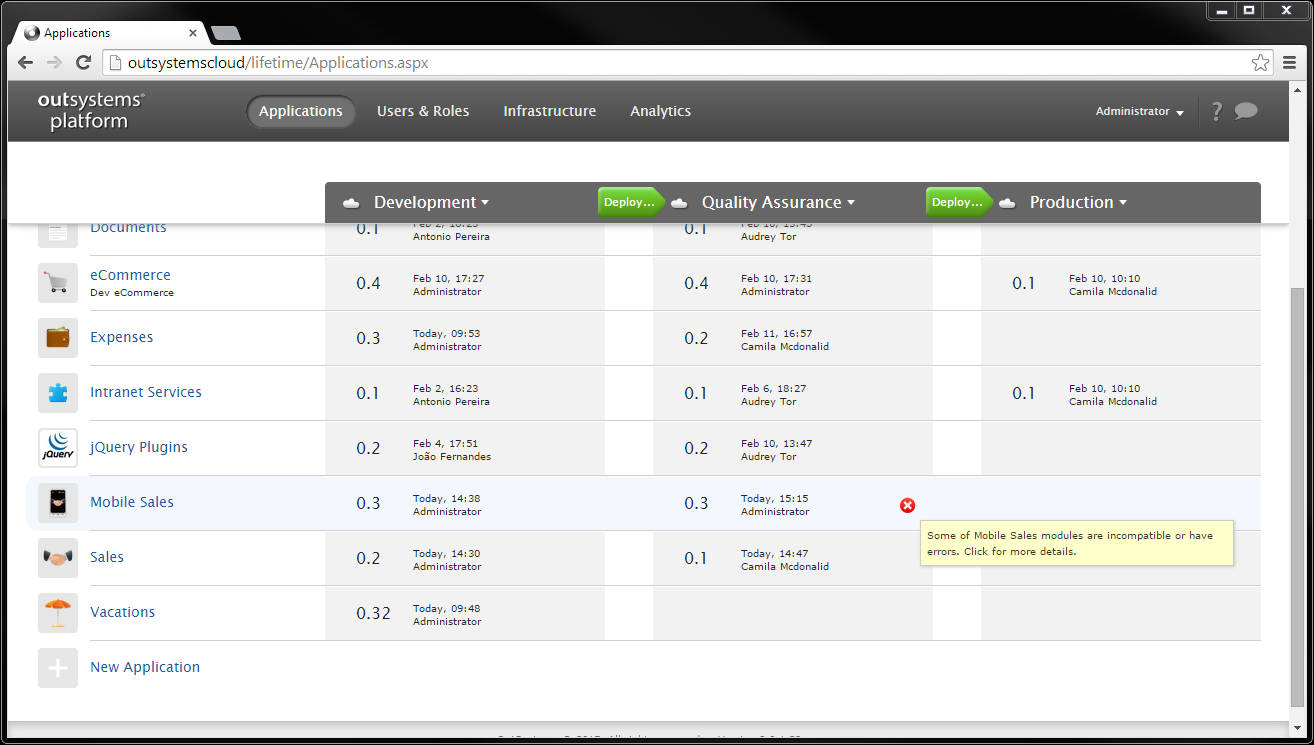This screenshot has width=1314, height=745.
Task: Select the Intranet Services app icon
Action: 57,393
